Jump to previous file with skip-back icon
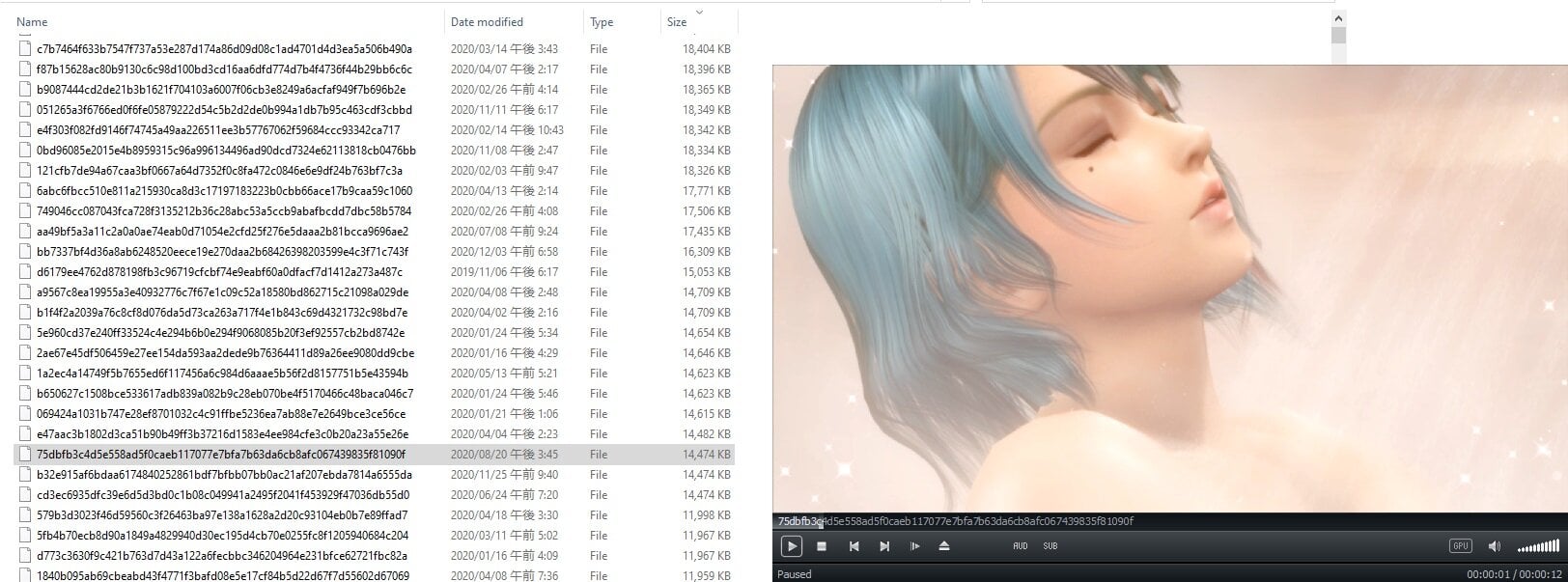The height and width of the screenshot is (582, 1568). point(854,546)
